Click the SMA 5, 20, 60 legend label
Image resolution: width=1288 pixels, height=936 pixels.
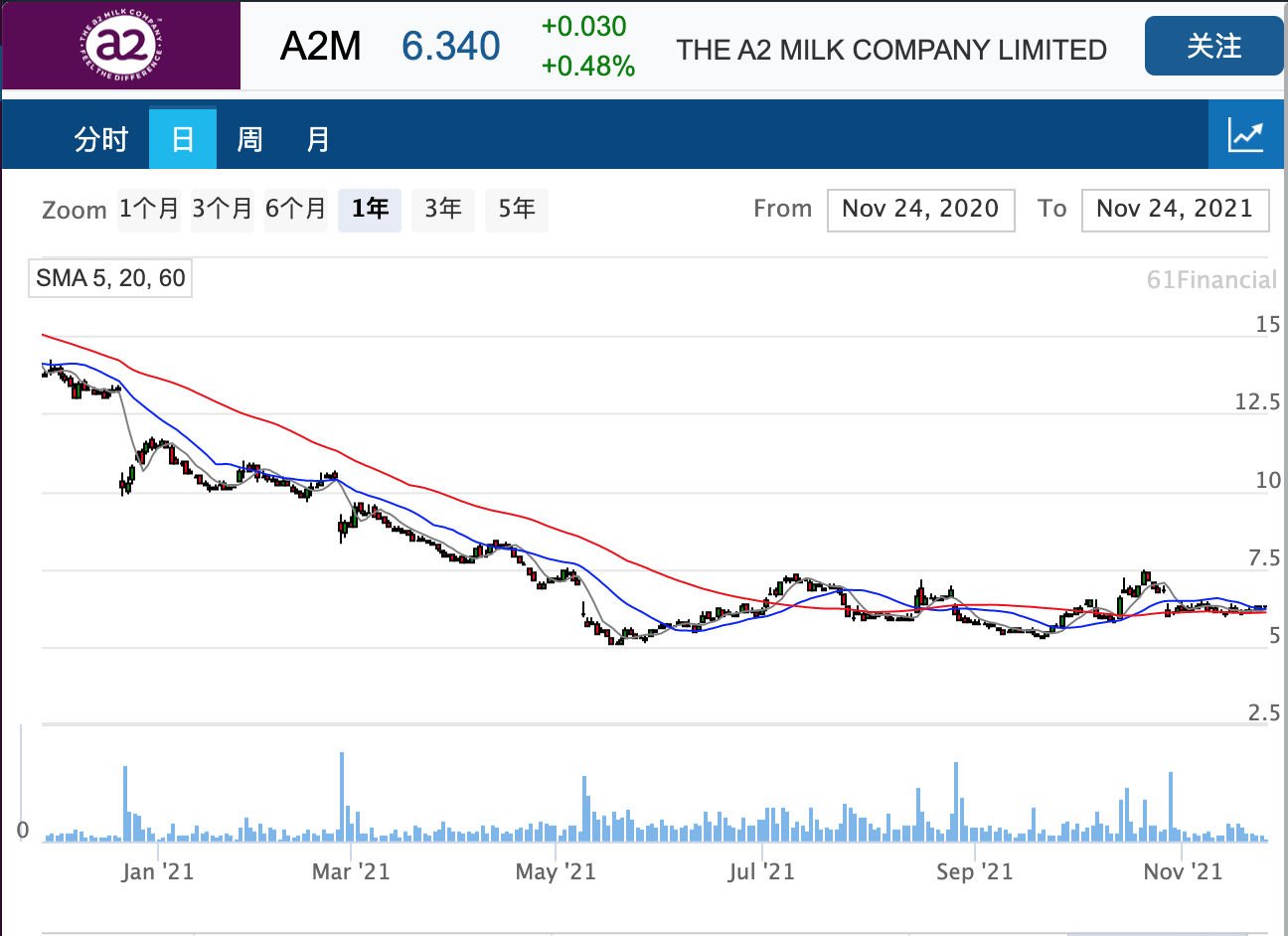[x=110, y=278]
